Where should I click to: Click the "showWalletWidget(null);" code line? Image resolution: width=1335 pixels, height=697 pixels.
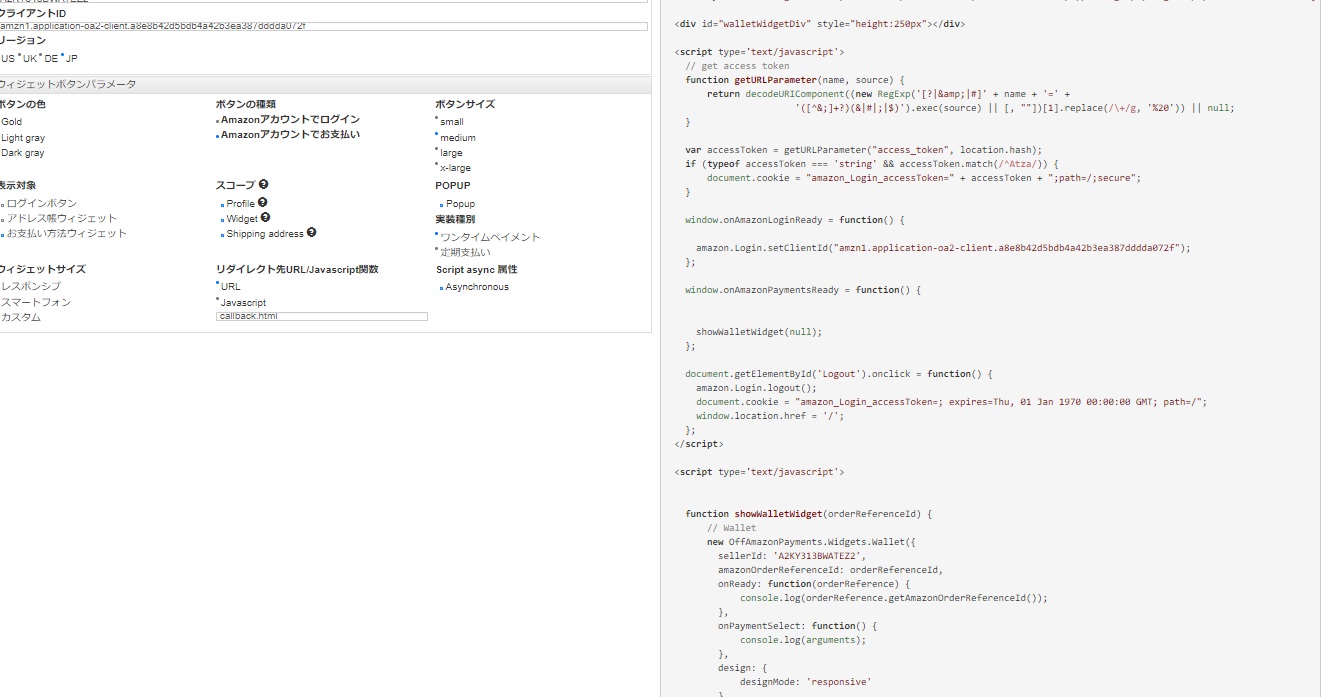click(x=759, y=331)
